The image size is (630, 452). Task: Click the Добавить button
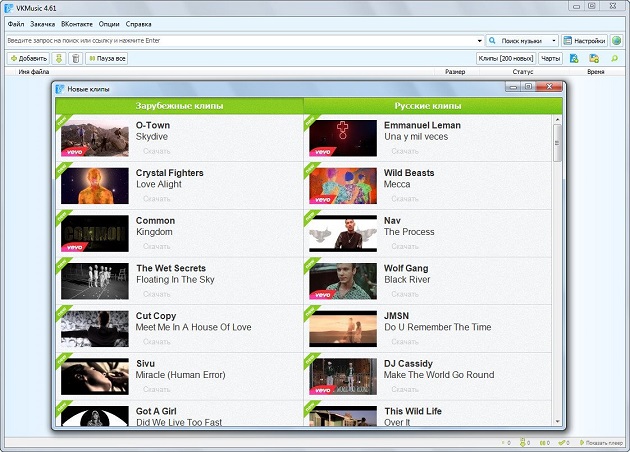click(x=28, y=59)
